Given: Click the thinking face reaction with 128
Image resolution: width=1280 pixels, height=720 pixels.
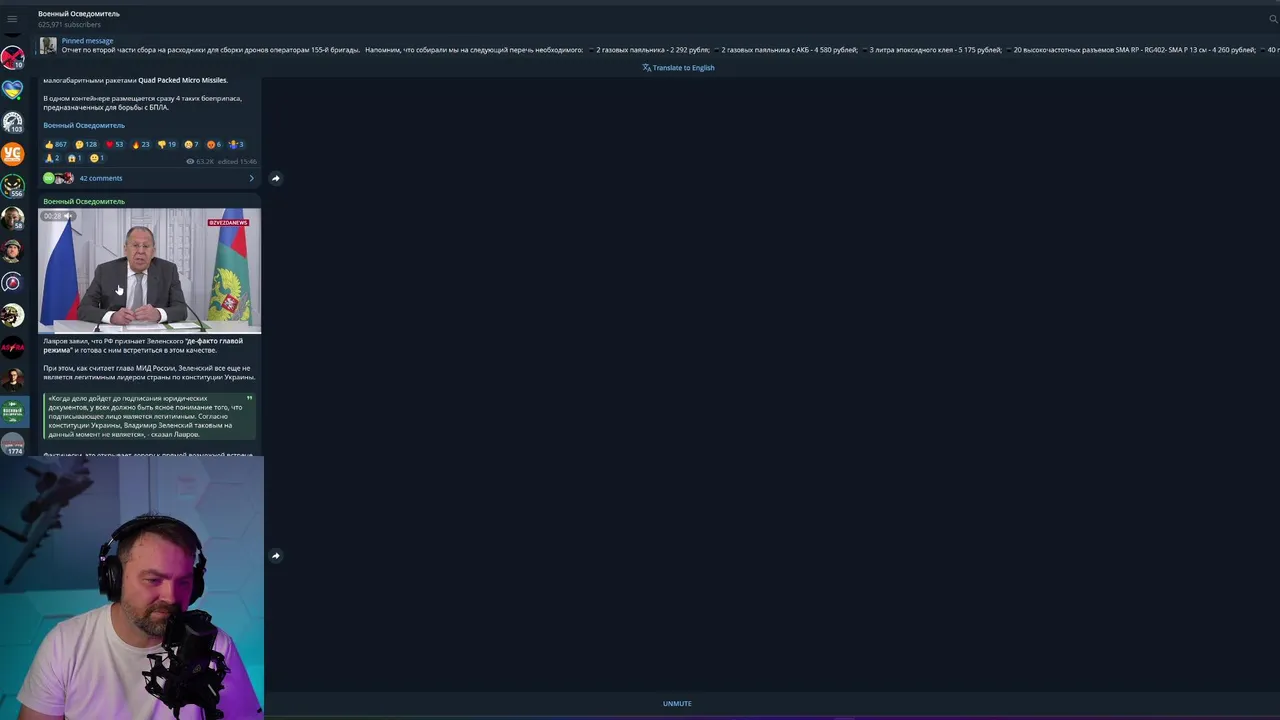Looking at the screenshot, I should point(86,144).
